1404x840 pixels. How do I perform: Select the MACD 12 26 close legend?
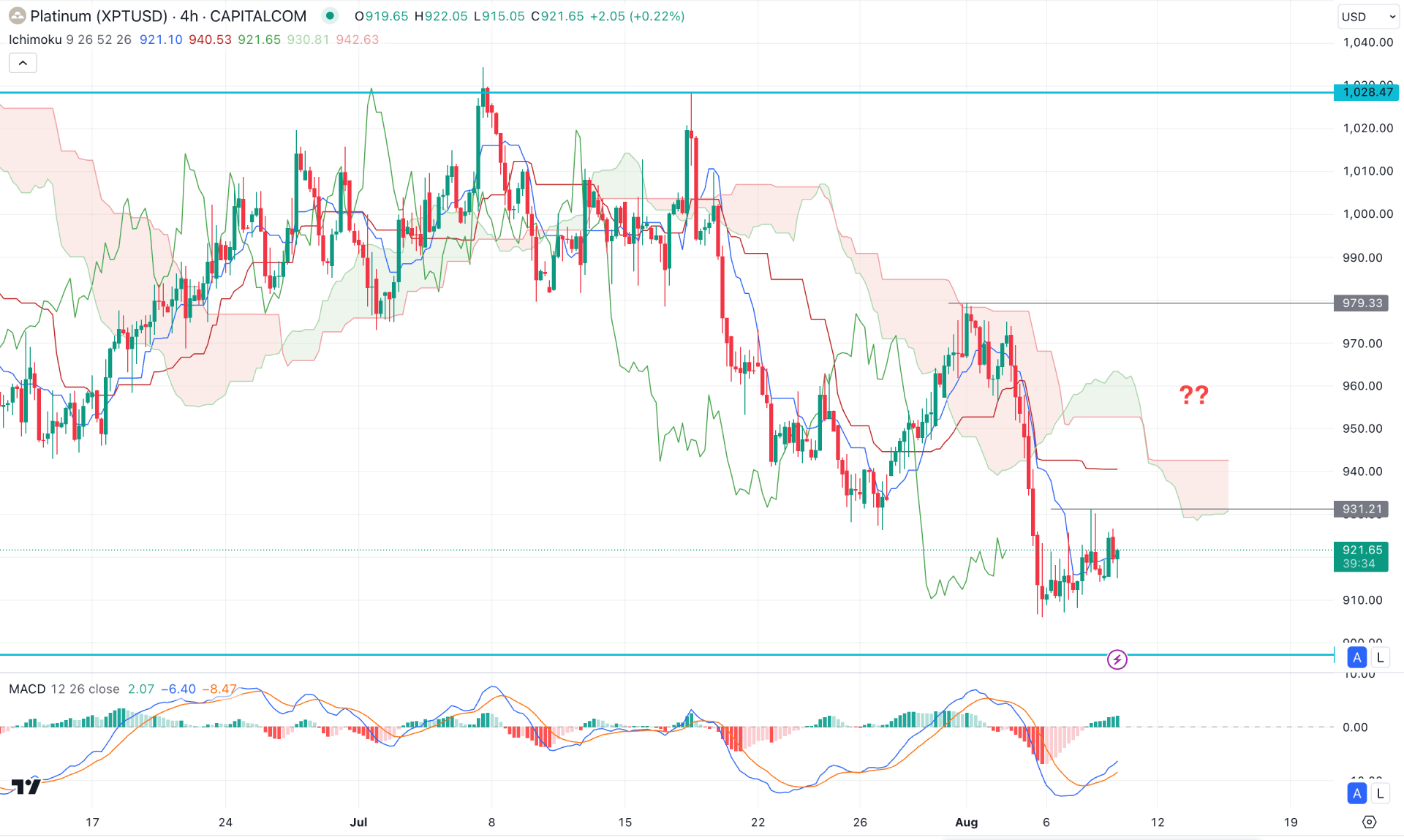pyautogui.click(x=64, y=689)
